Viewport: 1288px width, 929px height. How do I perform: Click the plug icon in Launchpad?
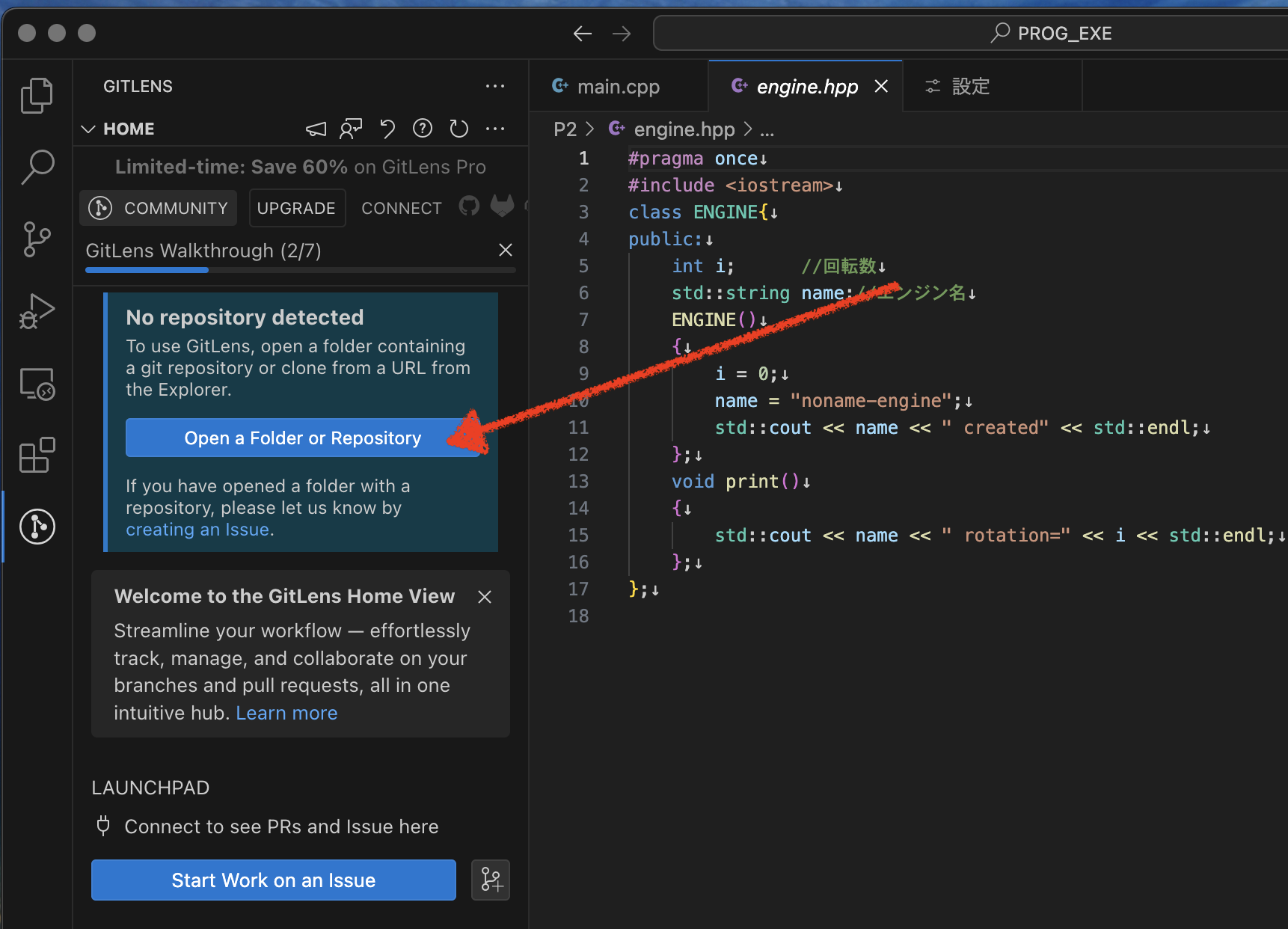pyautogui.click(x=103, y=826)
